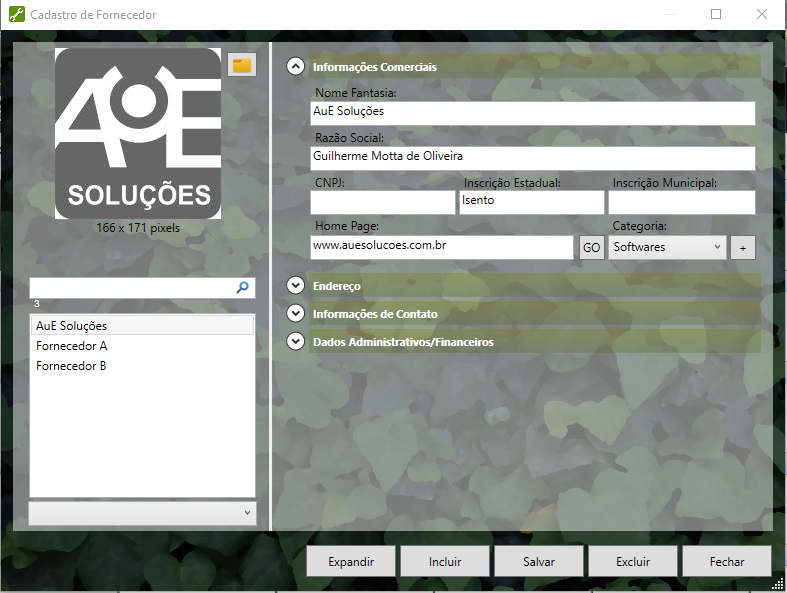Click the folder icon beside the logo

tap(242, 65)
